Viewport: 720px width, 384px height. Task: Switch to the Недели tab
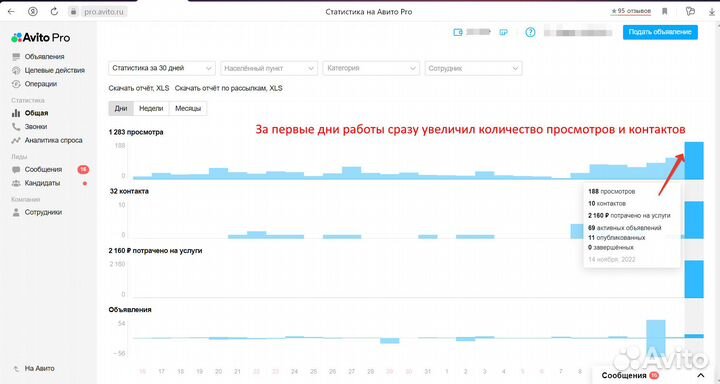[x=151, y=108]
